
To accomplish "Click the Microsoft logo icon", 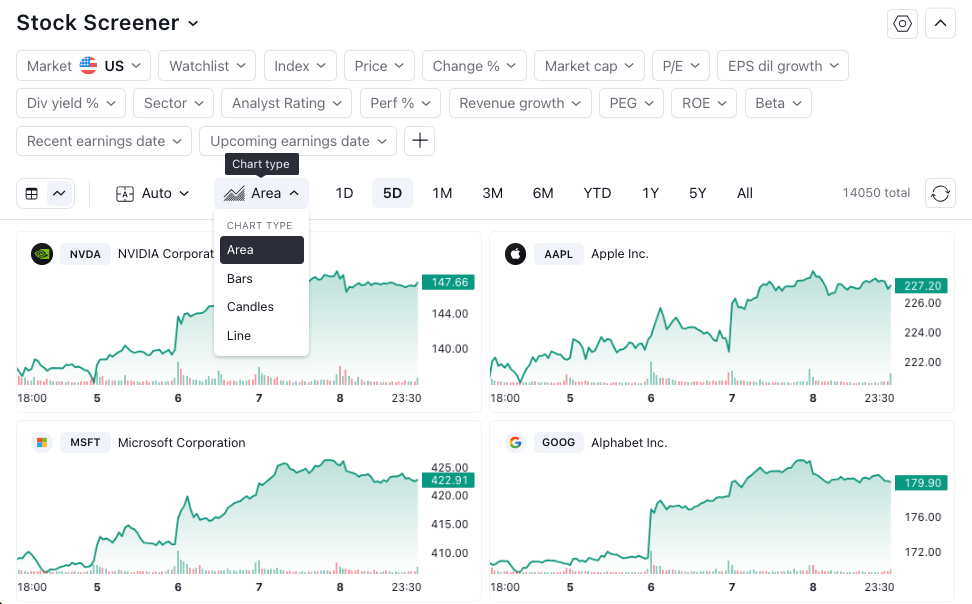I will (42, 443).
